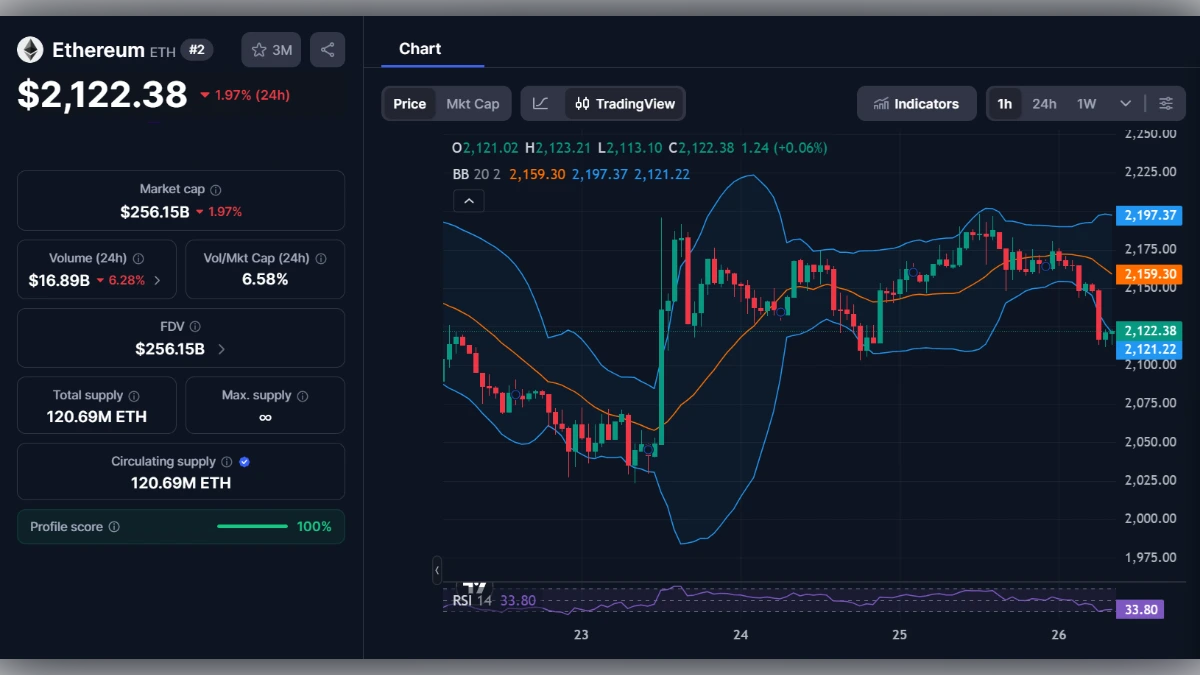Image resolution: width=1200 pixels, height=675 pixels.
Task: Click the Ethereum logo icon
Action: tap(30, 49)
